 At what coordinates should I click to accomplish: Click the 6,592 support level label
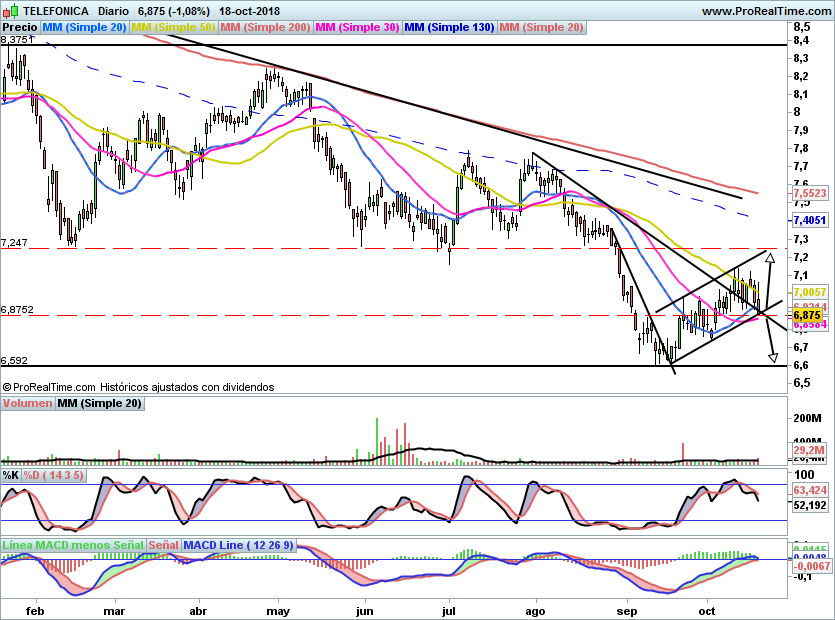14,361
